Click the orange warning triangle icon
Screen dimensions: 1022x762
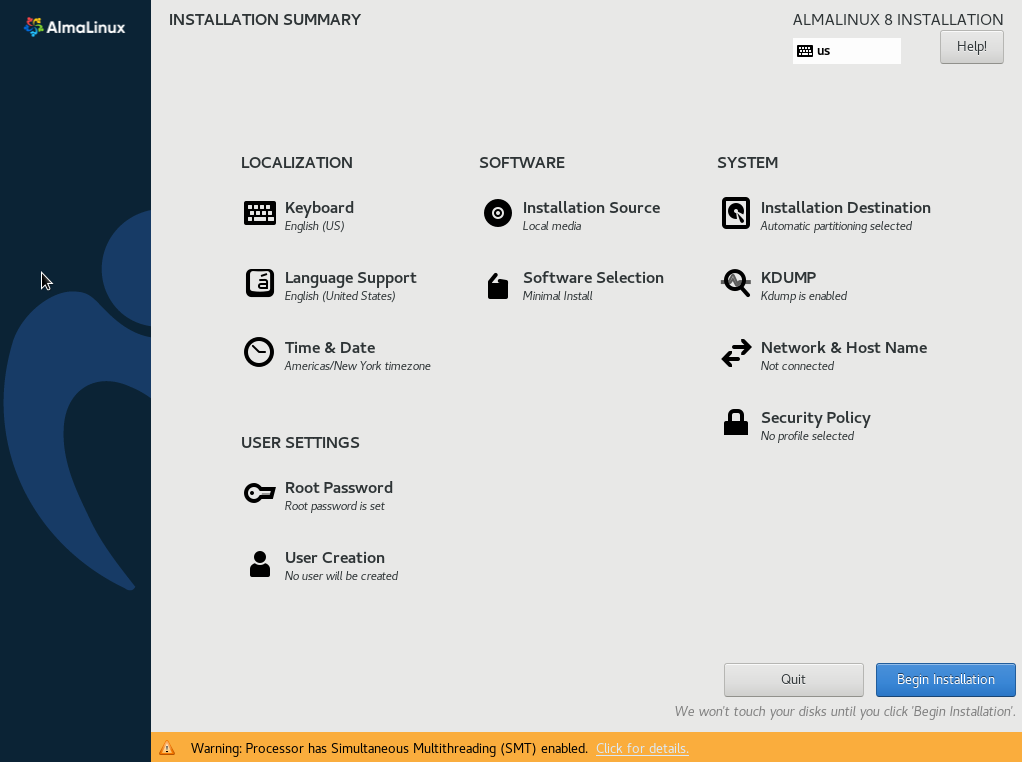[168, 748]
